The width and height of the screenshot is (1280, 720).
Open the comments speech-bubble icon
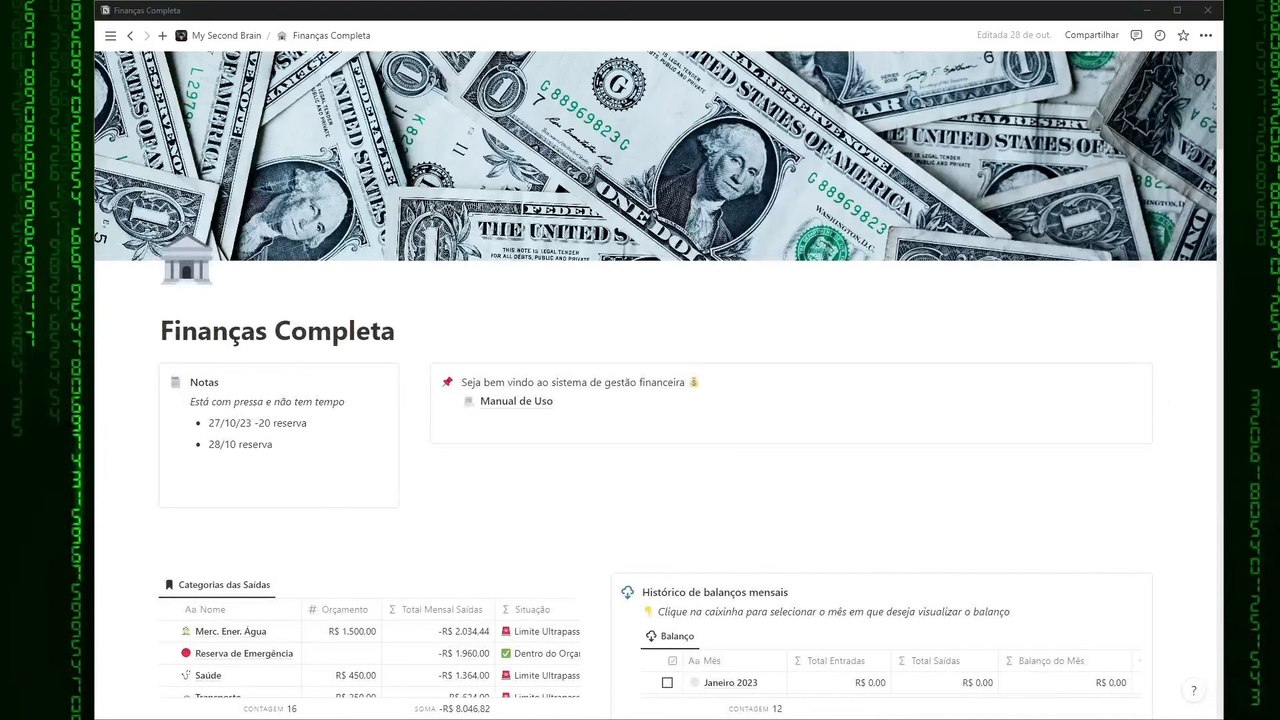click(x=1136, y=35)
